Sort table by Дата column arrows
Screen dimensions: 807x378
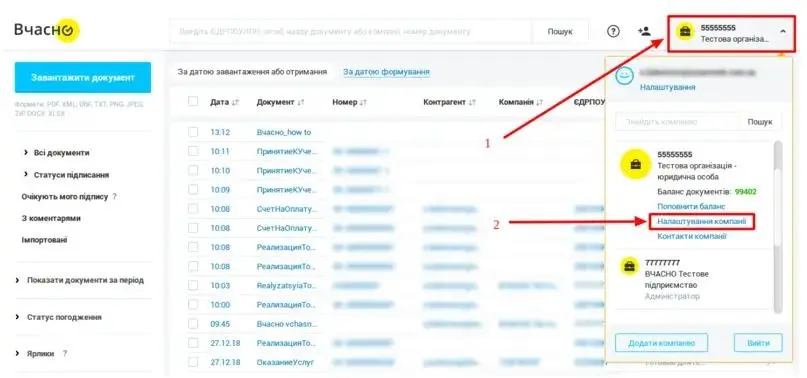[235, 102]
